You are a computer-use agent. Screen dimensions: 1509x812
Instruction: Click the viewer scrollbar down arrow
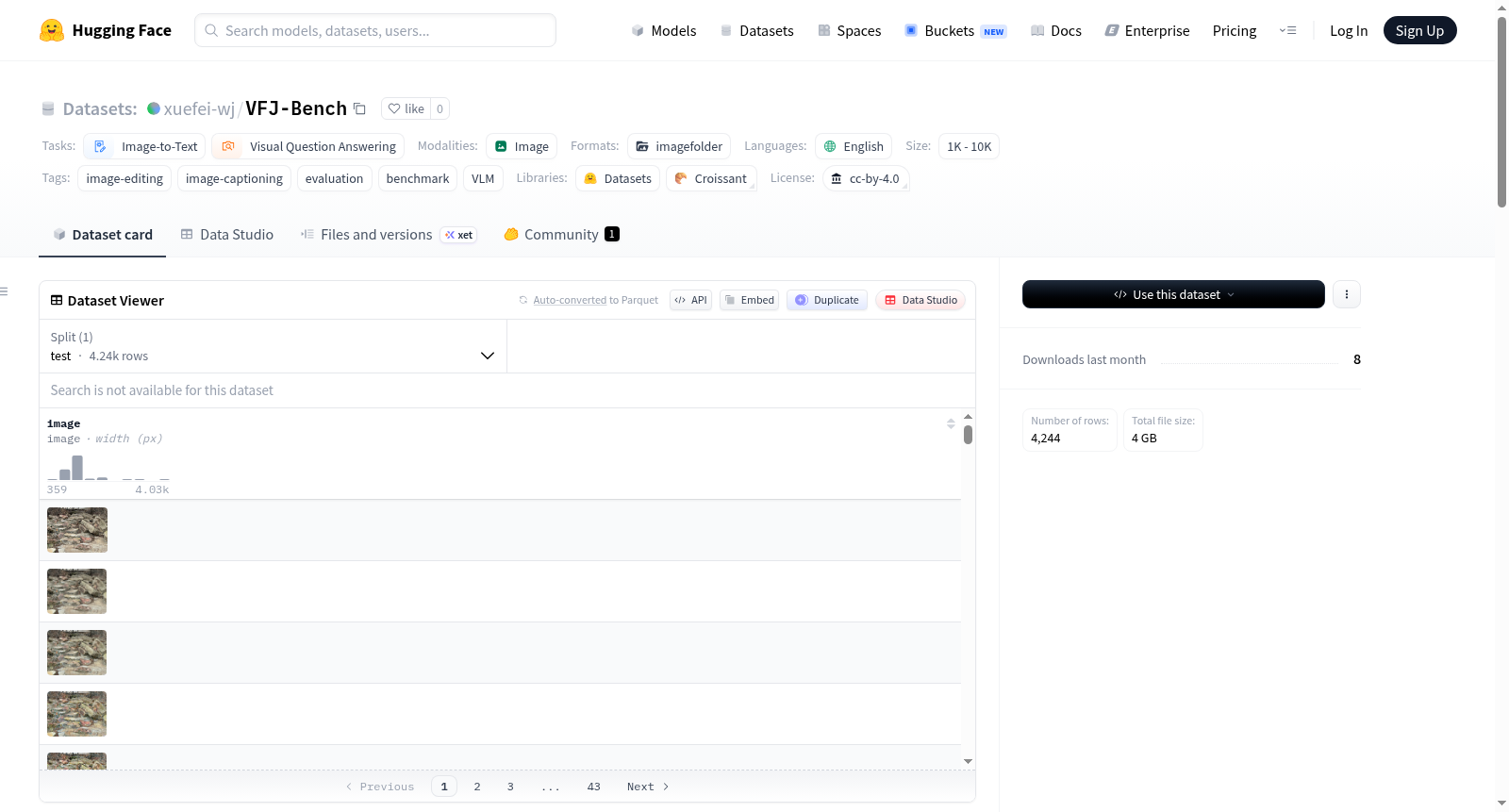[968, 761]
